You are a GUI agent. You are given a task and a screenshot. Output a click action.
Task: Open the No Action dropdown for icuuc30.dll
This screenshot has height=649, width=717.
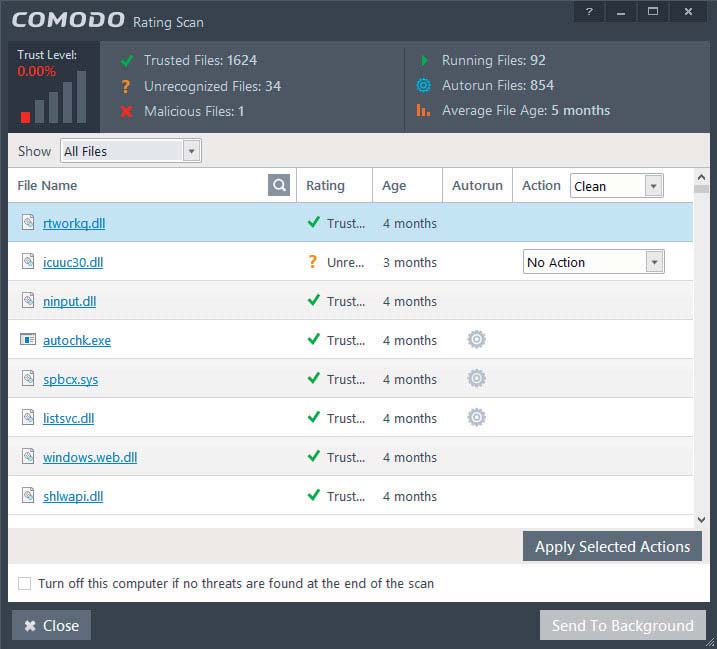tap(594, 262)
